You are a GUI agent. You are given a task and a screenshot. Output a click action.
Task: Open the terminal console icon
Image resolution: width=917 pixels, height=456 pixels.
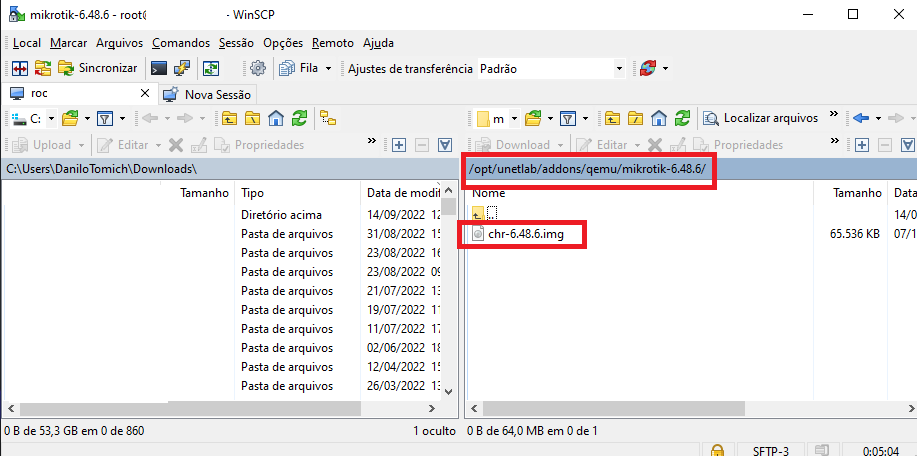(x=158, y=68)
